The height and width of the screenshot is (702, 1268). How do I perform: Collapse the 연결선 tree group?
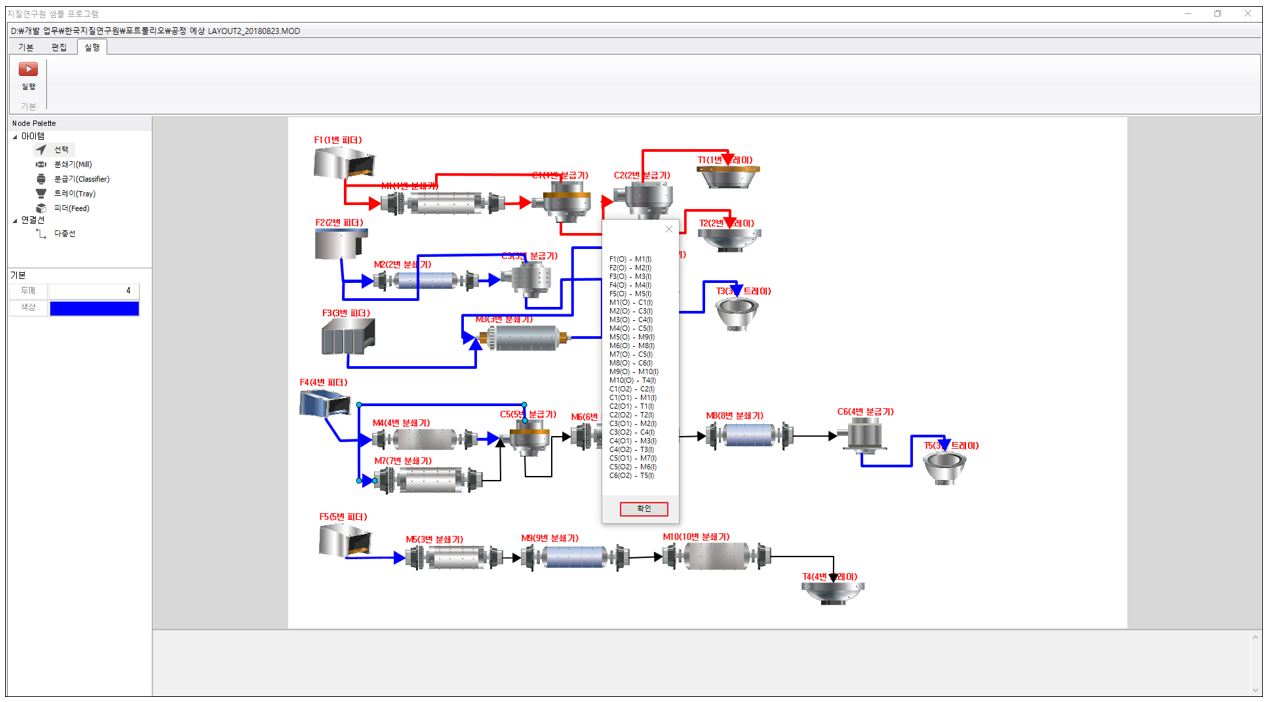[x=15, y=220]
